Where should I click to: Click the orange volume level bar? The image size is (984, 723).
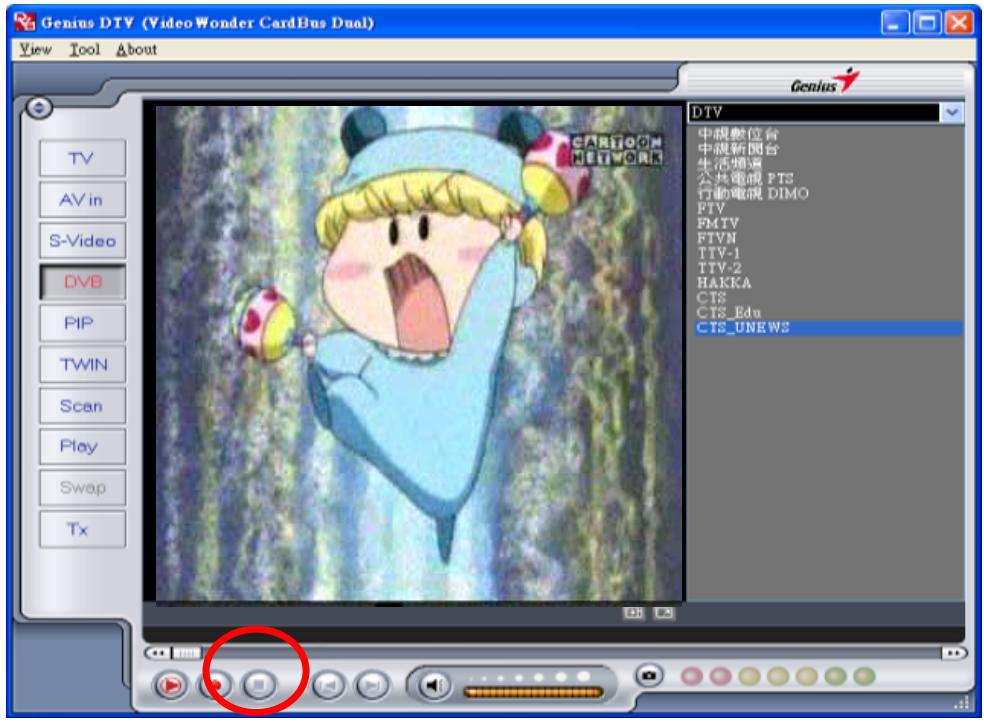pyautogui.click(x=533, y=692)
